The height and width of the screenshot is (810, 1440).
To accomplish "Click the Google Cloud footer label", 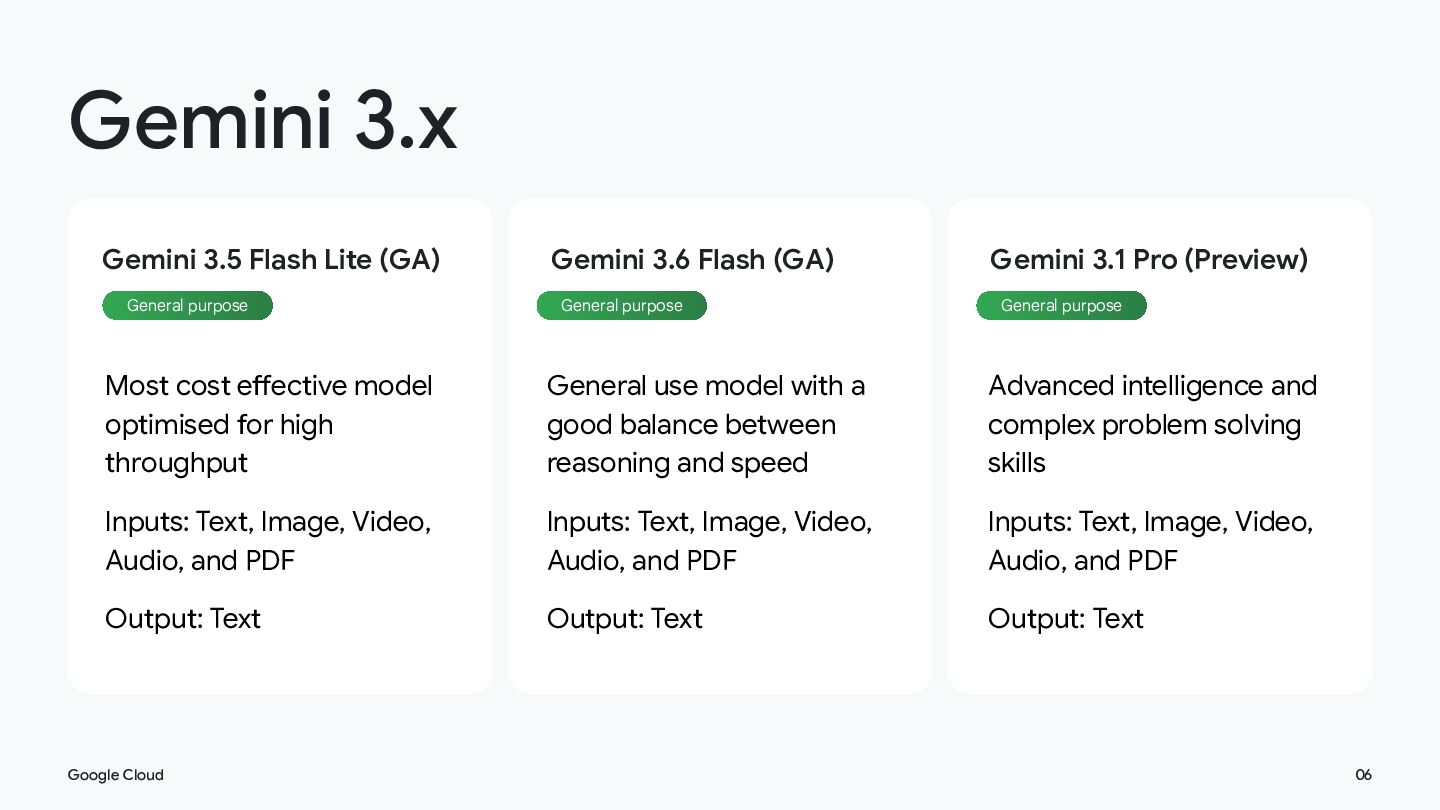I will click(116, 775).
